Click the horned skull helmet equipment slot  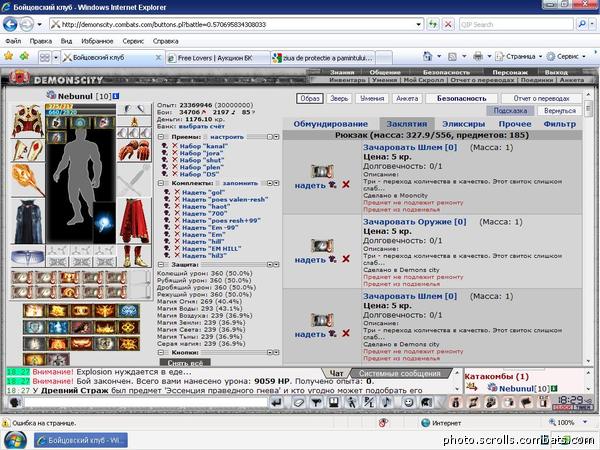[27, 121]
